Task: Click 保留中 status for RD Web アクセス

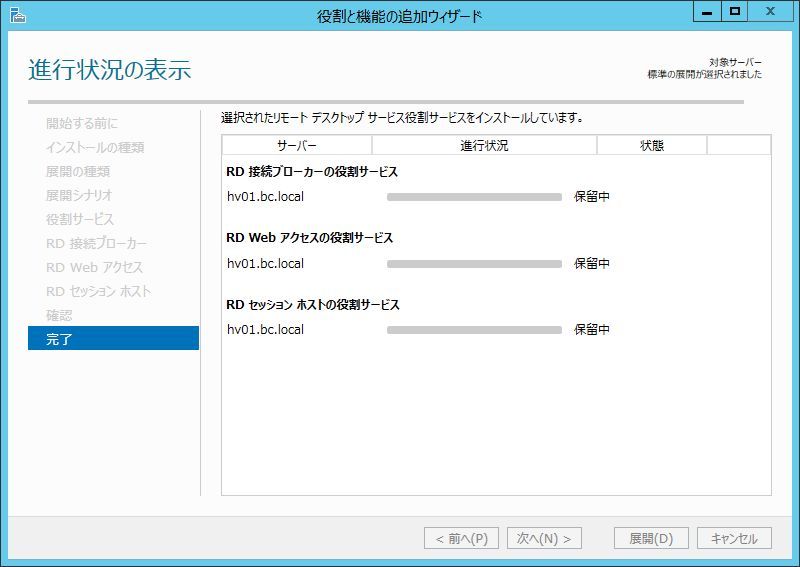Action: point(592,263)
